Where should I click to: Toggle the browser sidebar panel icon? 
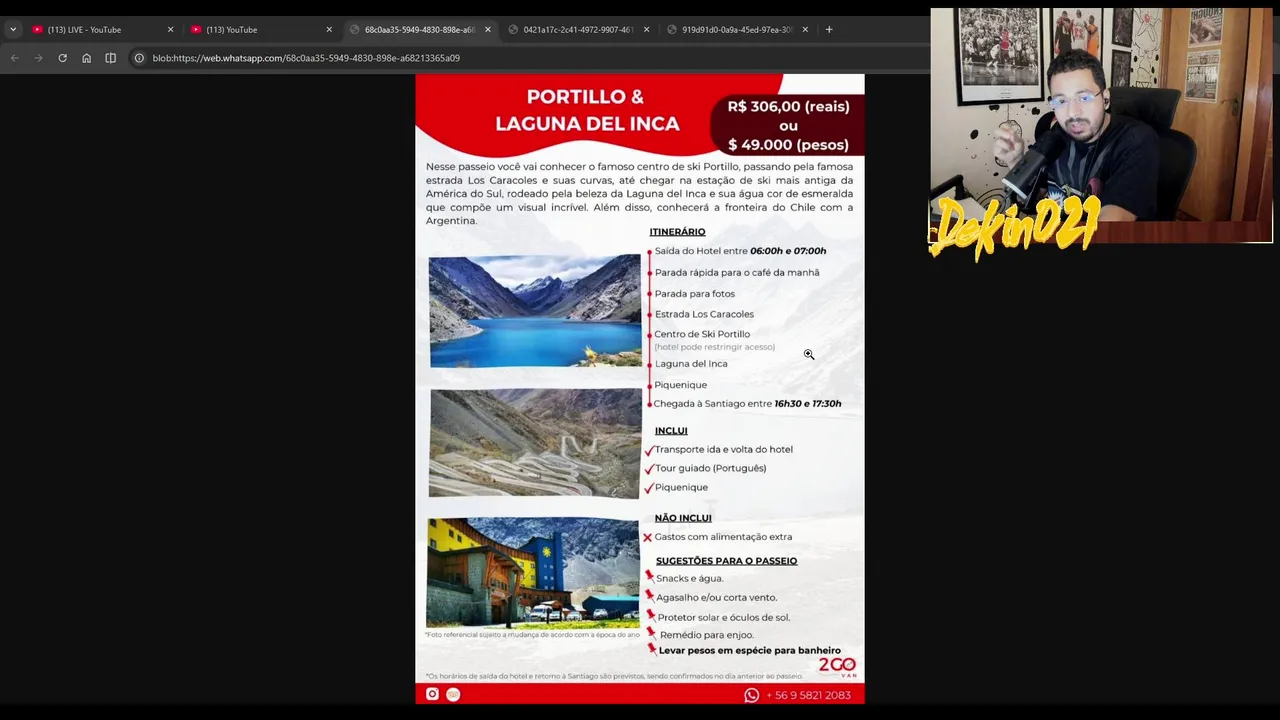pos(110,58)
